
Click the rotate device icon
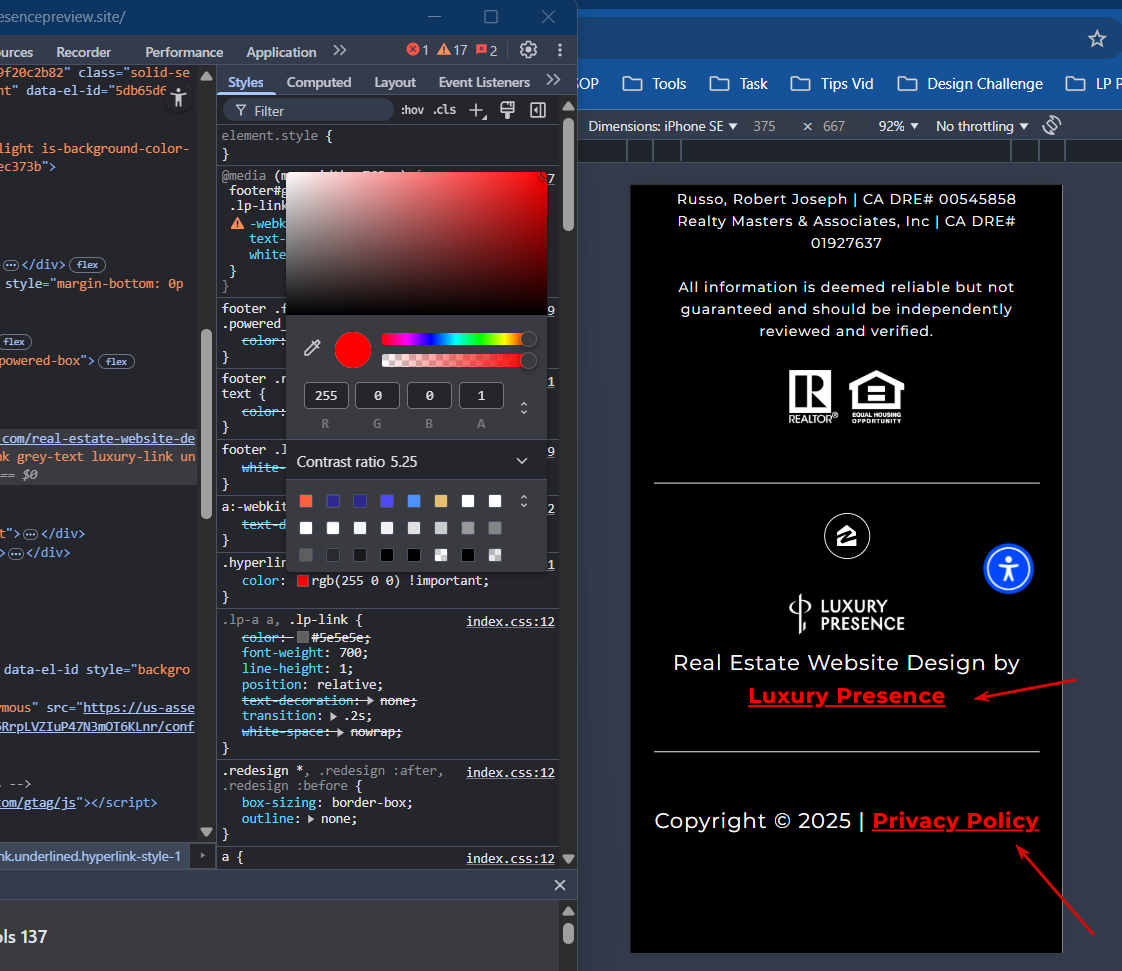coord(1051,126)
